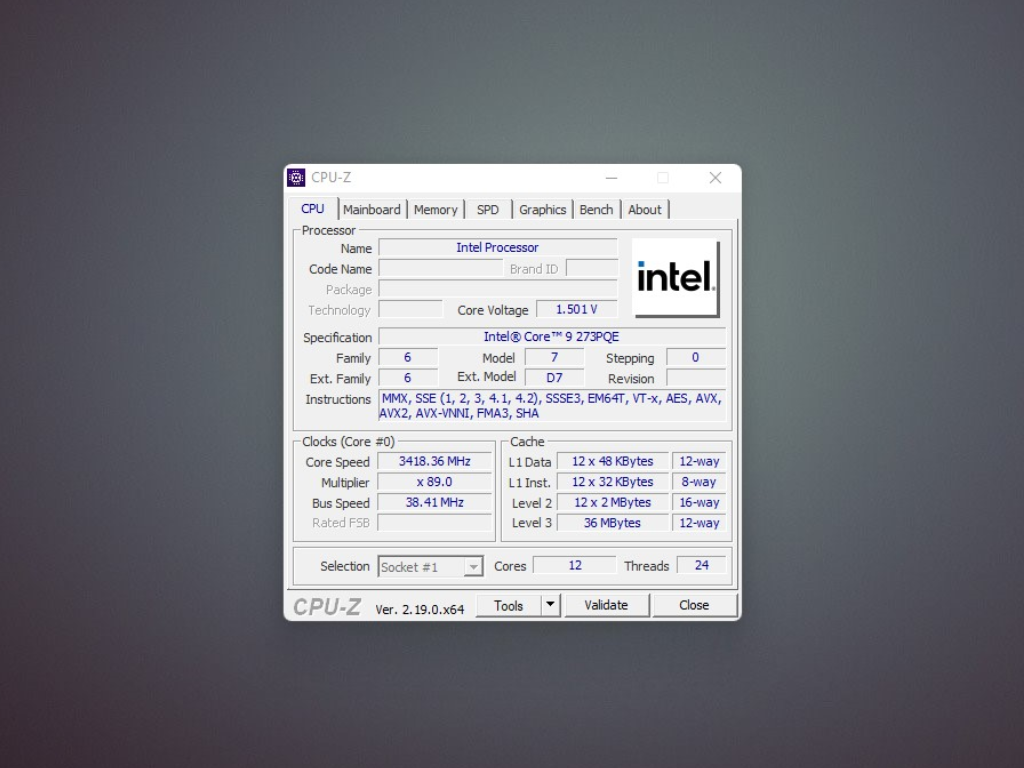Click the Multiplier value field

point(434,482)
